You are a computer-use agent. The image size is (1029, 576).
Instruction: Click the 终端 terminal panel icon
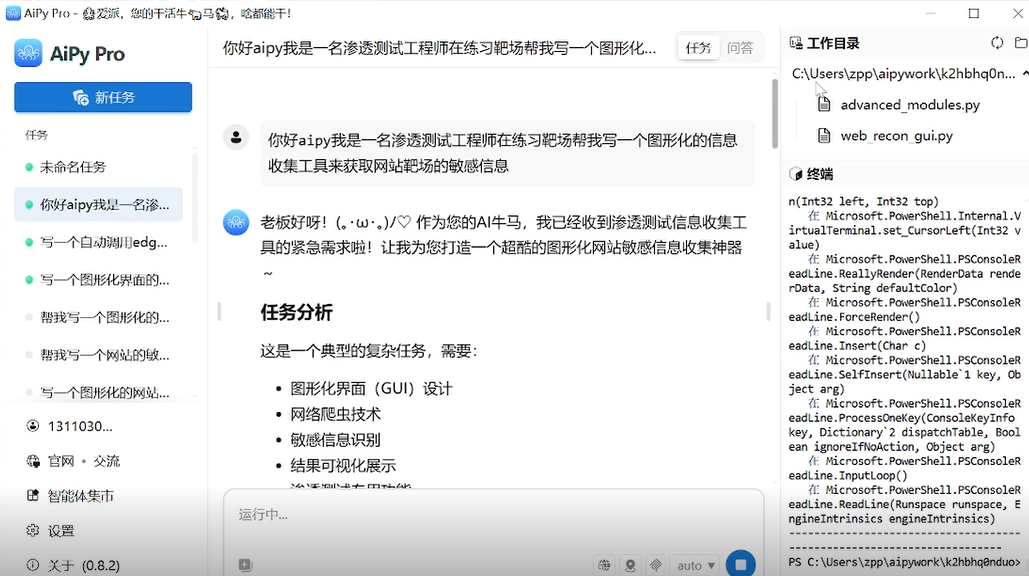pyautogui.click(x=796, y=174)
